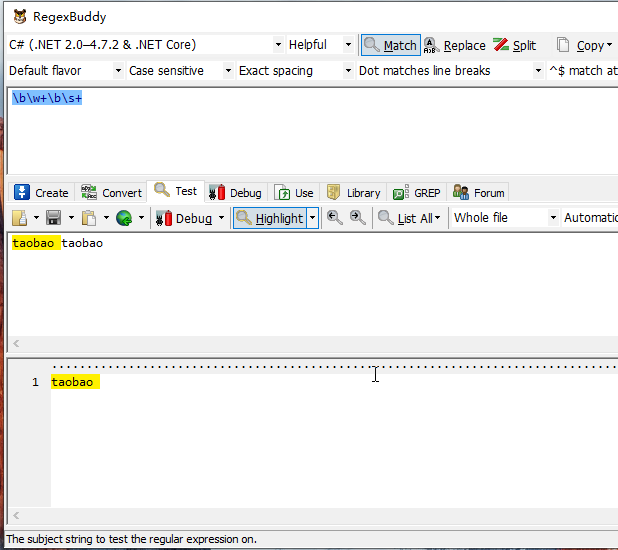The height and width of the screenshot is (550, 618).
Task: Open the Debug tab
Action: point(235,193)
